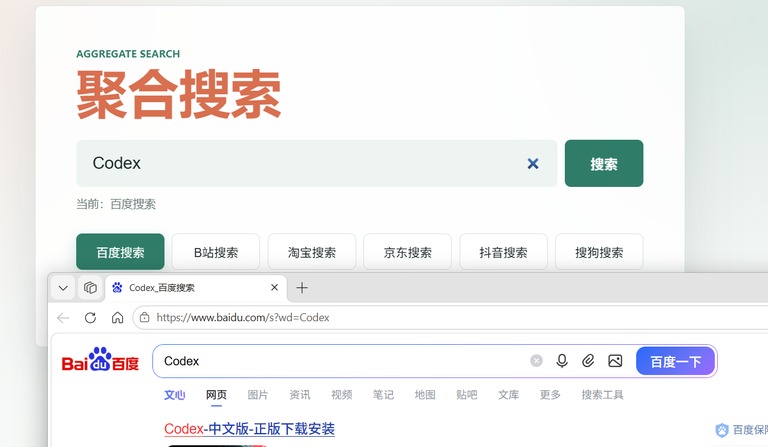Click the 百度一下 search button
This screenshot has width=768, height=447.
[x=675, y=361]
